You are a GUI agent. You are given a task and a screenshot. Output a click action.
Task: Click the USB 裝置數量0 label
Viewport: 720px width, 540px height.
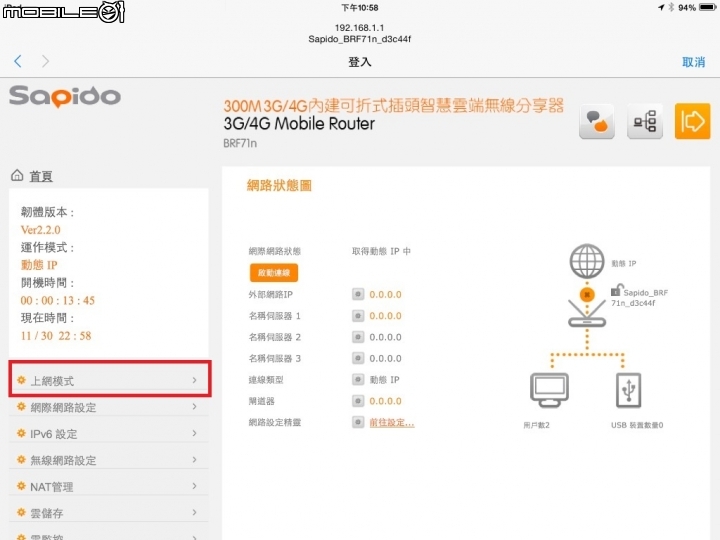637,425
